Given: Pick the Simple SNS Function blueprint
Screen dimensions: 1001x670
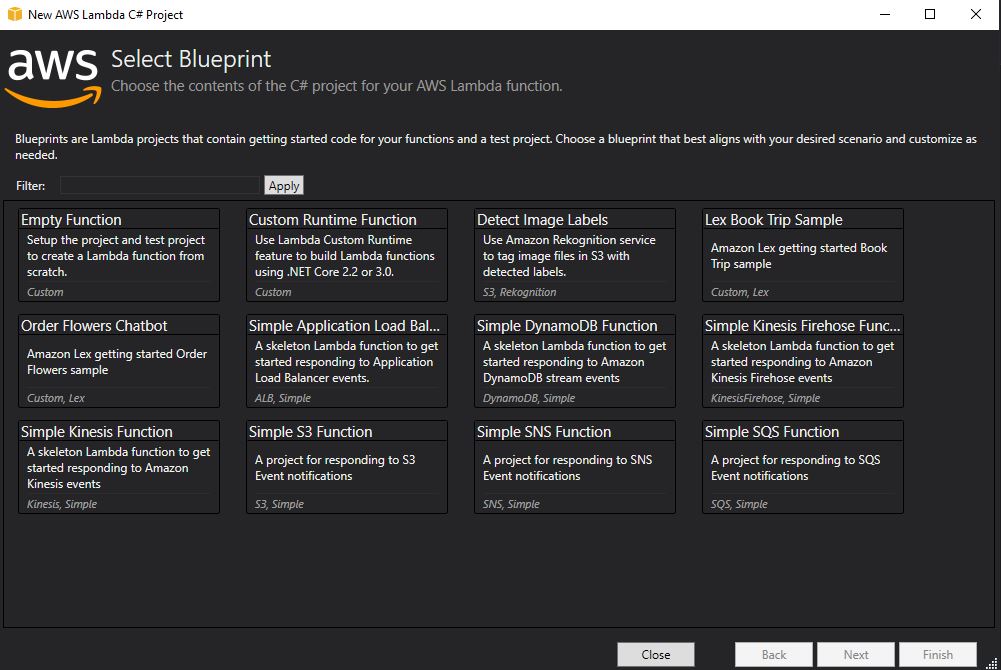Looking at the screenshot, I should tap(574, 467).
